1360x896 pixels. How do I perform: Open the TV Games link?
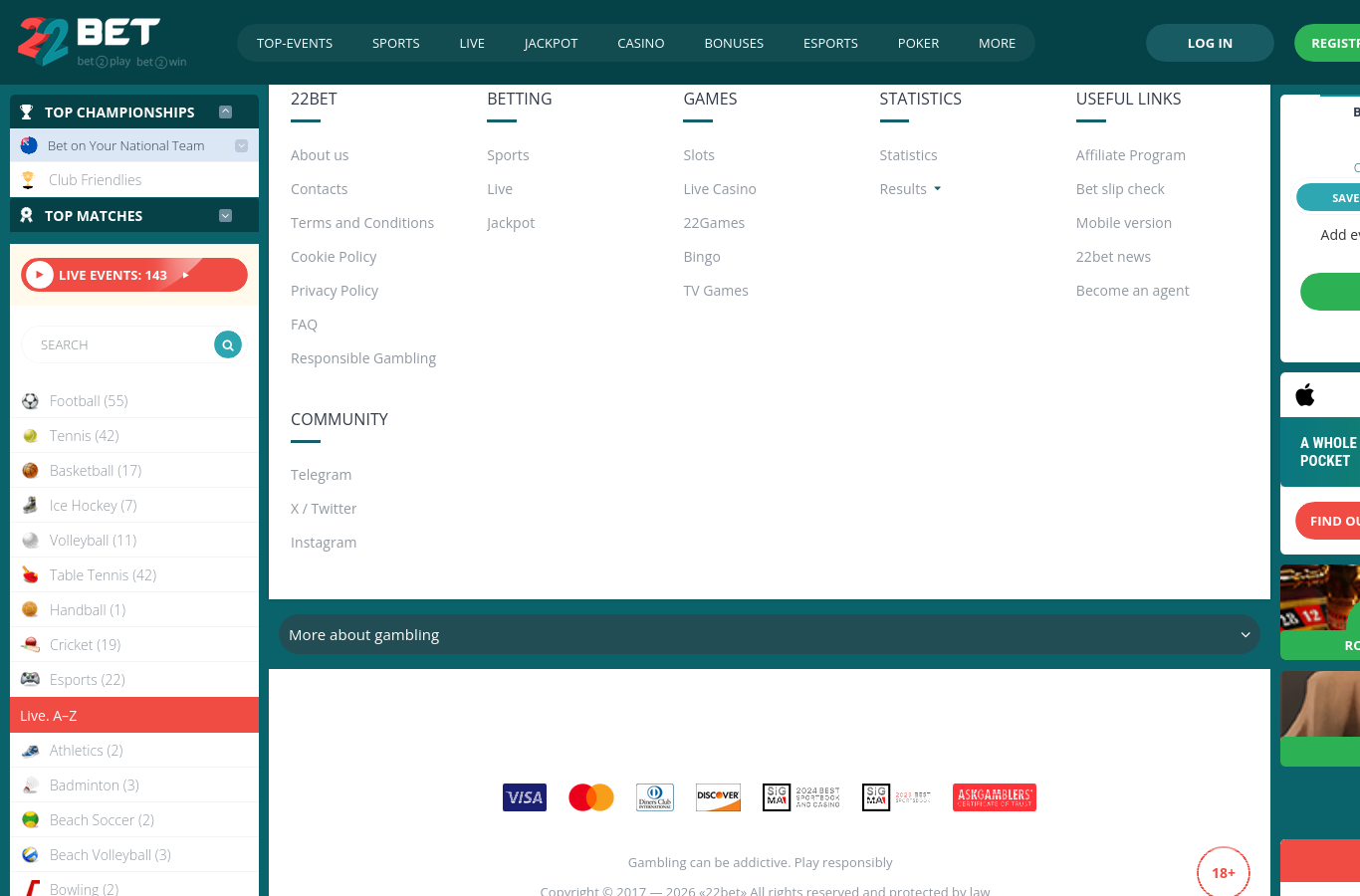716,291
